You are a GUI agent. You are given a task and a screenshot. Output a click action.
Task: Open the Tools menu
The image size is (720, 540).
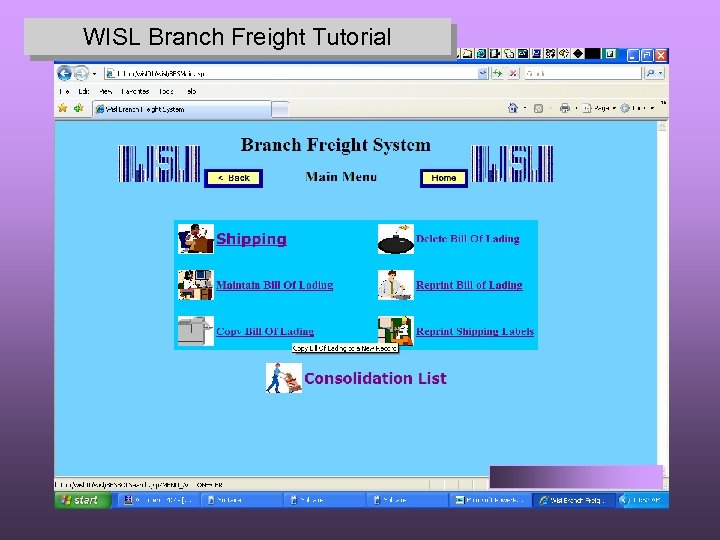(x=166, y=91)
